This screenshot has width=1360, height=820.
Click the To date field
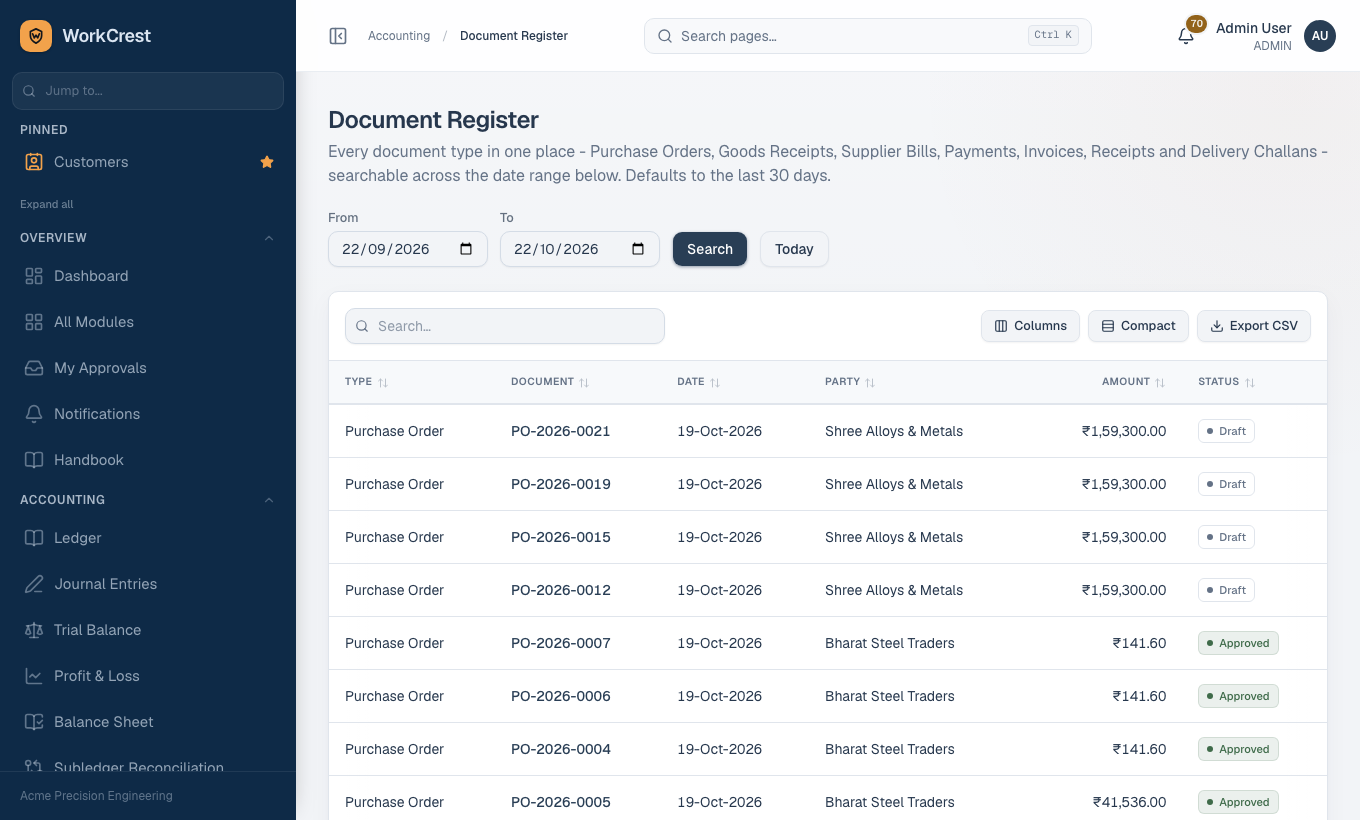point(580,249)
